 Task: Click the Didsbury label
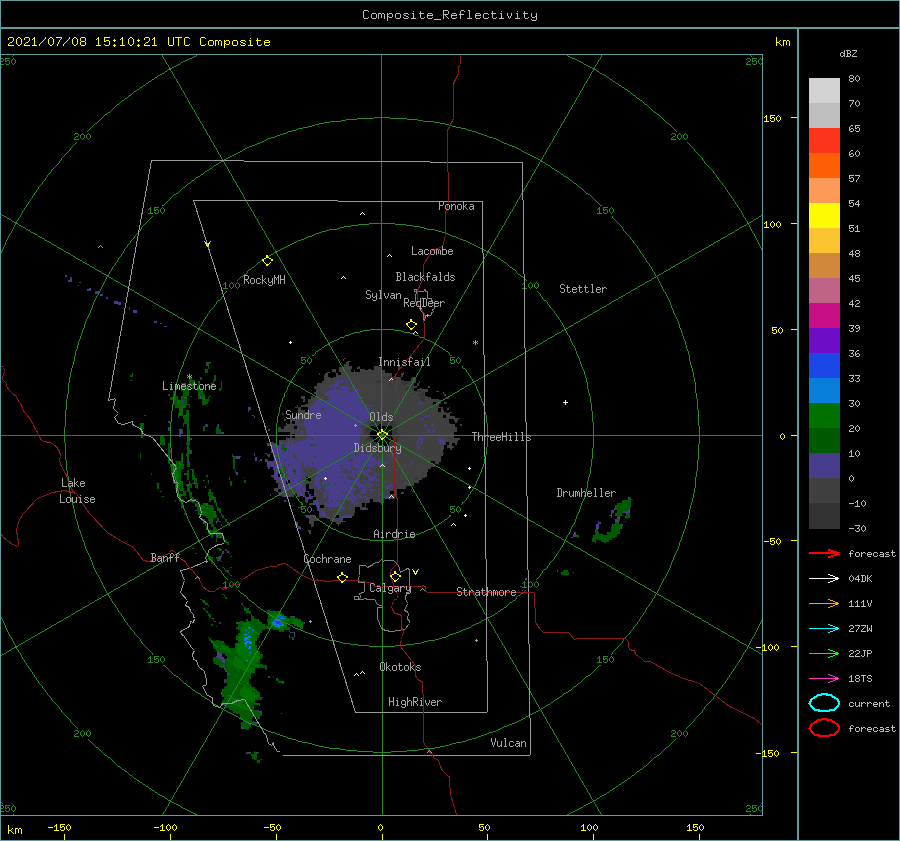(377, 448)
